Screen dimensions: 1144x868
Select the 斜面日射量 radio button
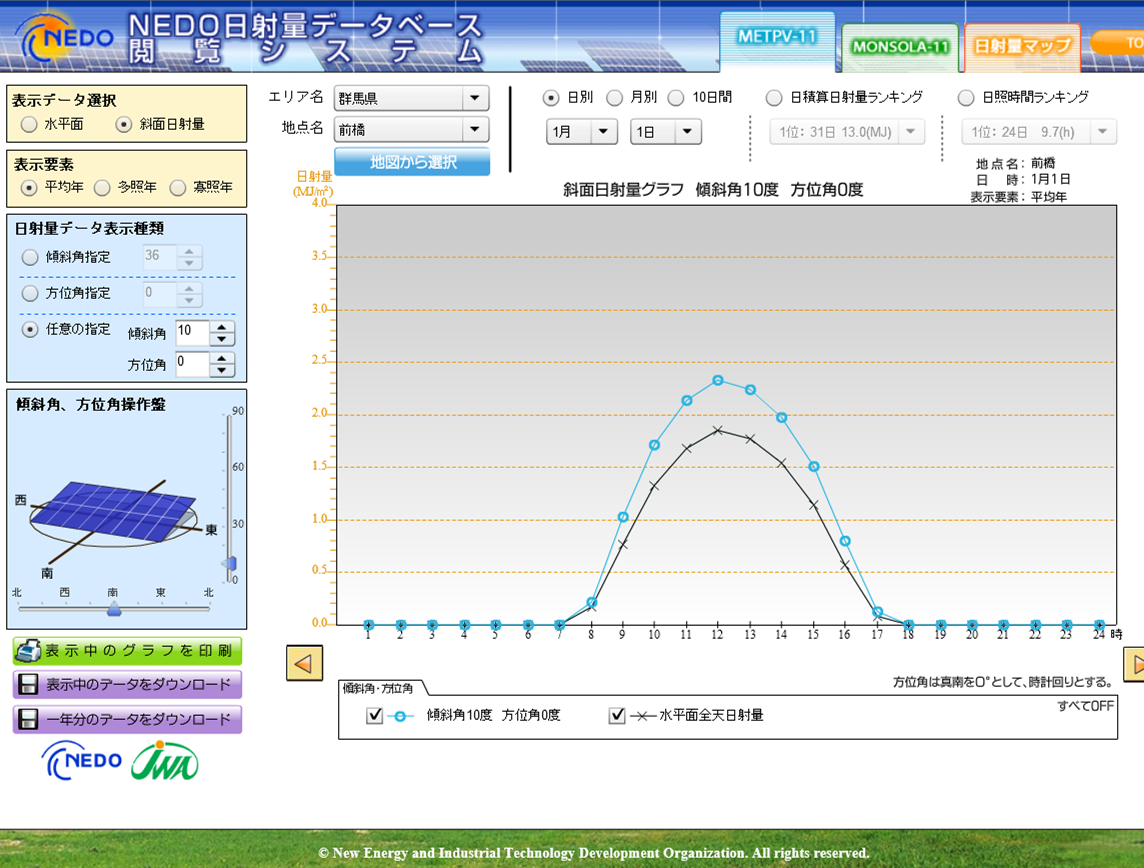[x=123, y=124]
